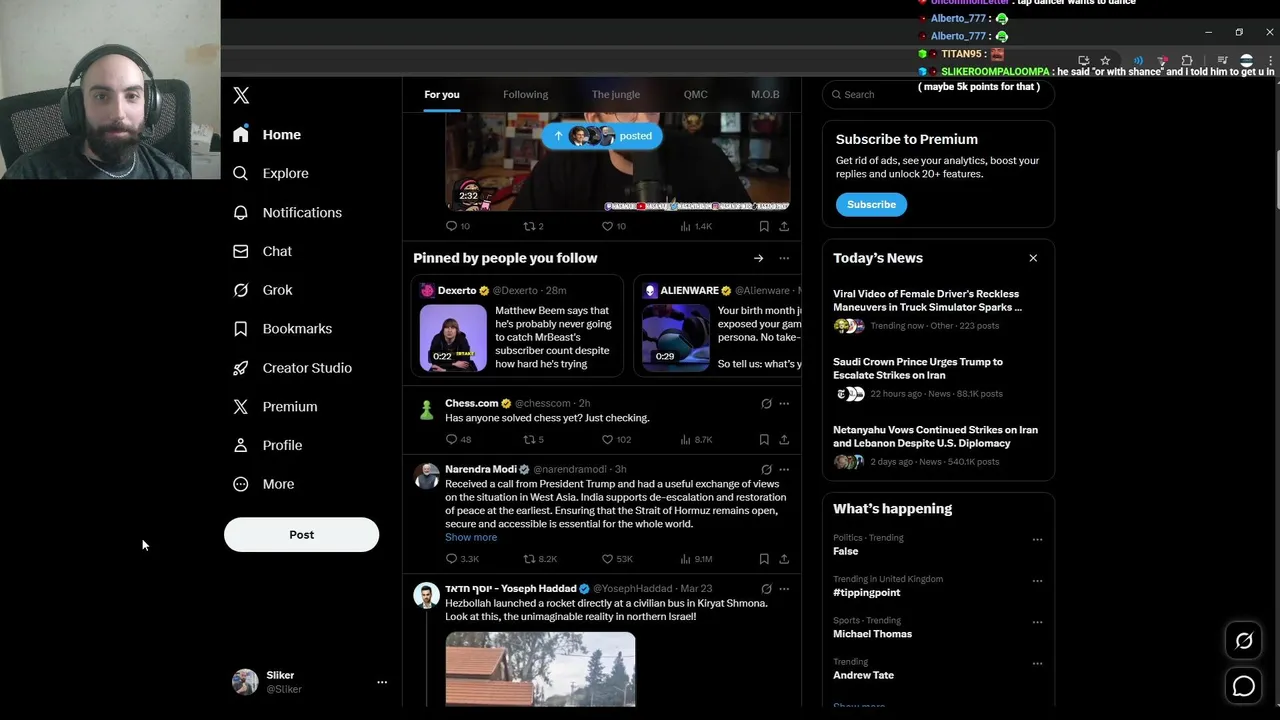Open Grok explain on Chess.com post
This screenshot has width=1280, height=720.
pyautogui.click(x=766, y=404)
